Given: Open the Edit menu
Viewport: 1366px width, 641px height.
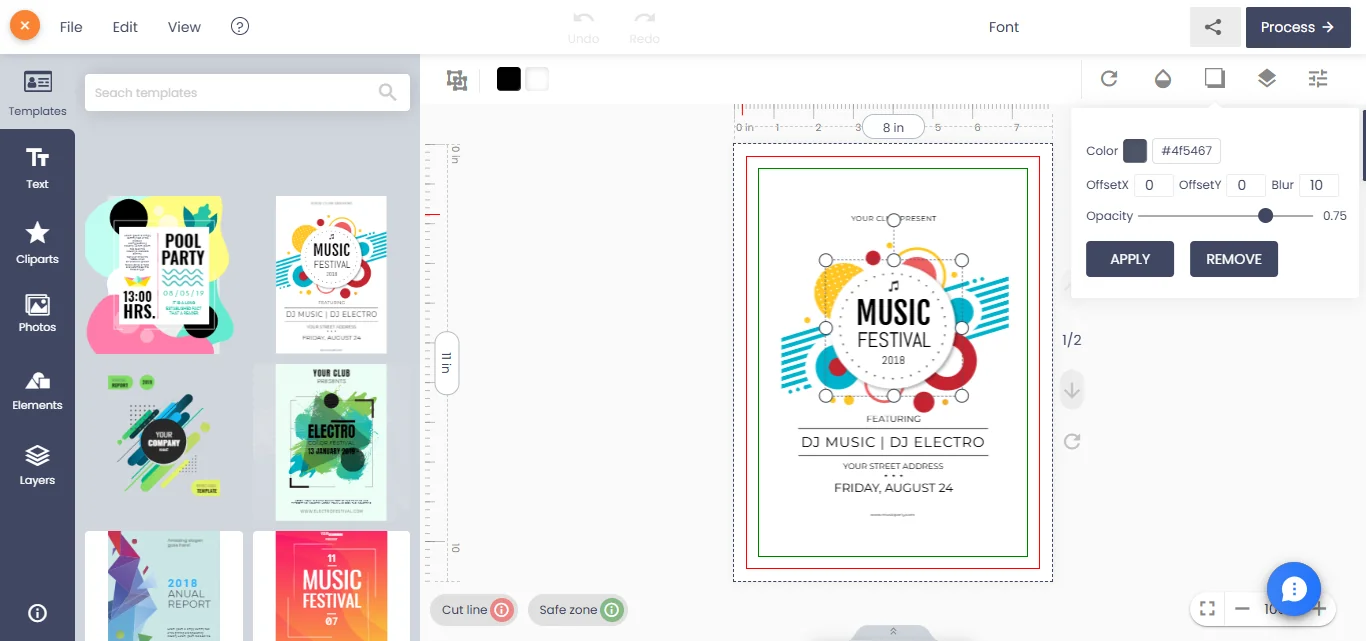Looking at the screenshot, I should [x=125, y=27].
